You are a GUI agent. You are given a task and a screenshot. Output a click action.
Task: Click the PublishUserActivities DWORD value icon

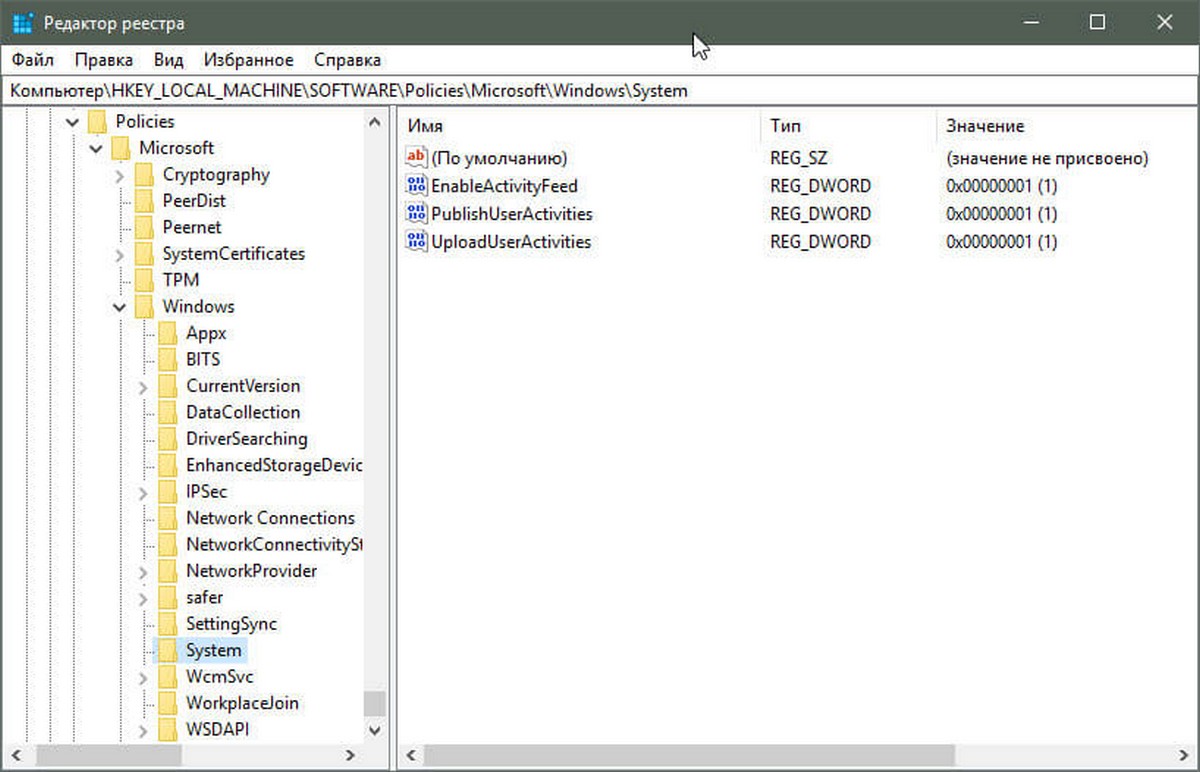(x=416, y=214)
